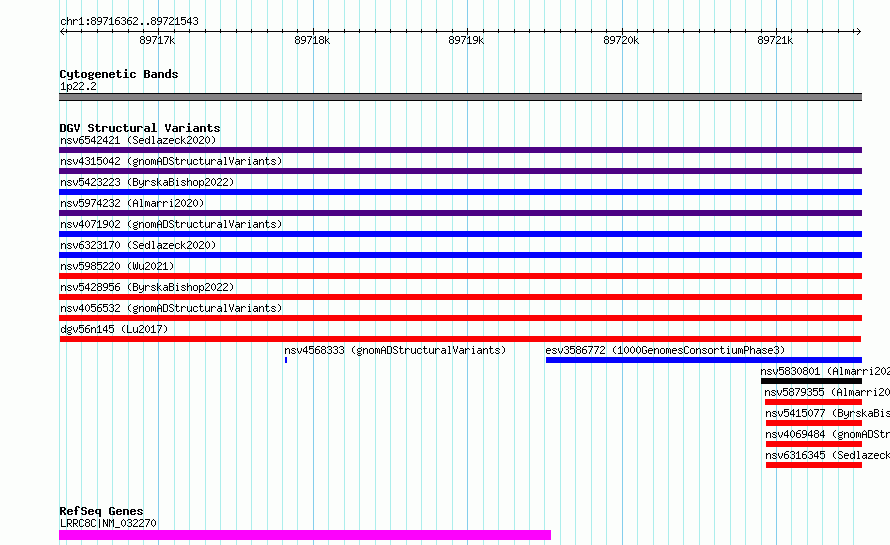This screenshot has height=545, width=890.
Task: Click the ruler's right arrow end
Action: pos(858,31)
